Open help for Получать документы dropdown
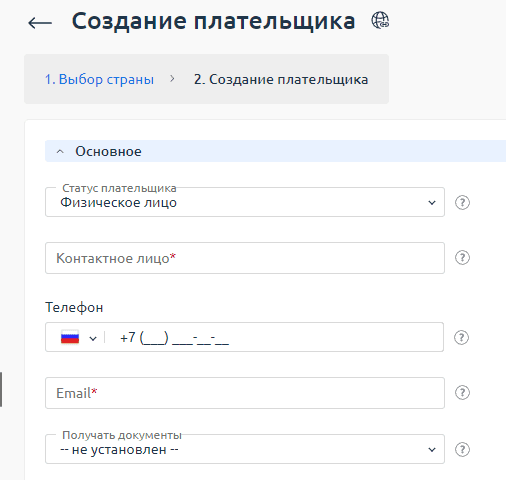This screenshot has height=480, width=506. (x=462, y=449)
